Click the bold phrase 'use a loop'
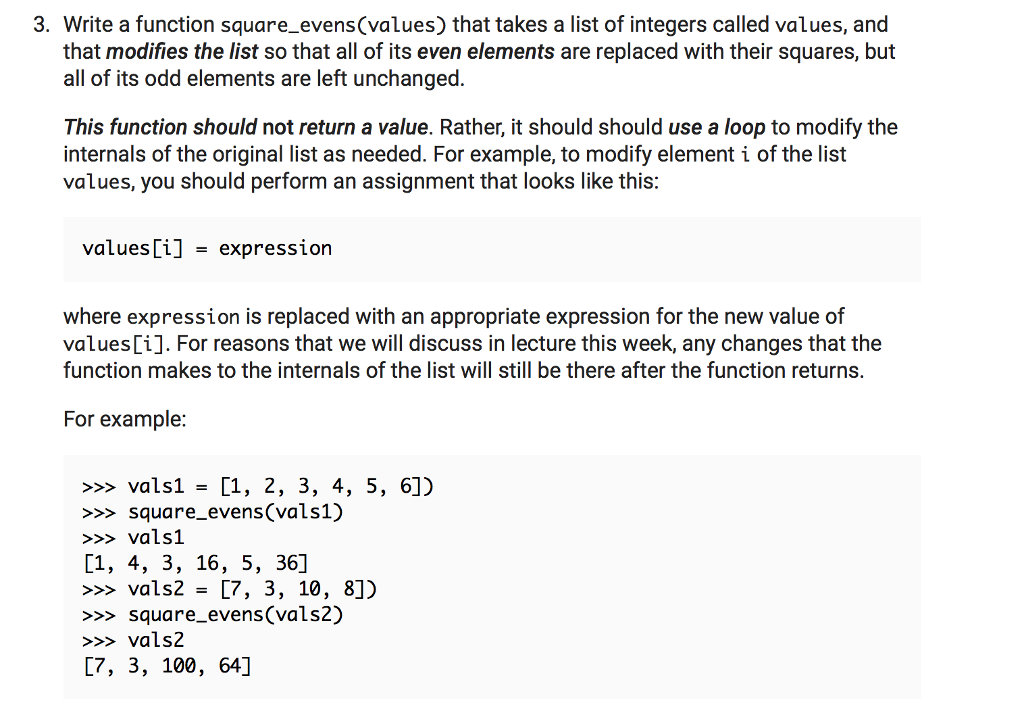1024x711 pixels. click(x=716, y=127)
